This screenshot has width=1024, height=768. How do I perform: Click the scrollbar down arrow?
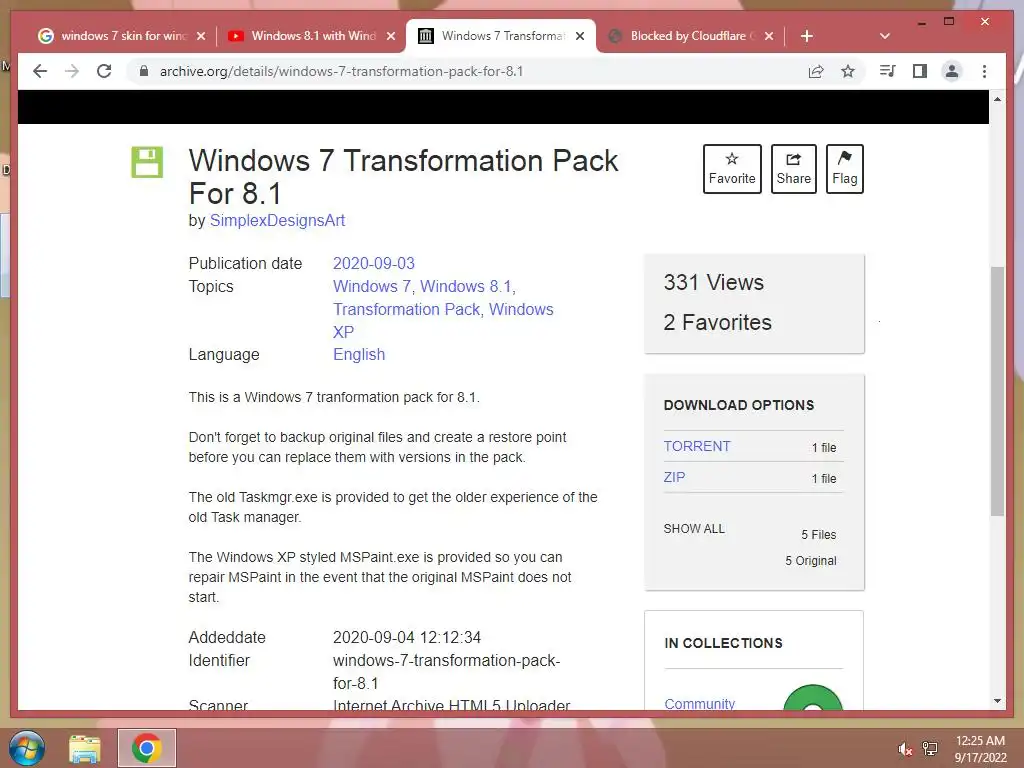[997, 701]
